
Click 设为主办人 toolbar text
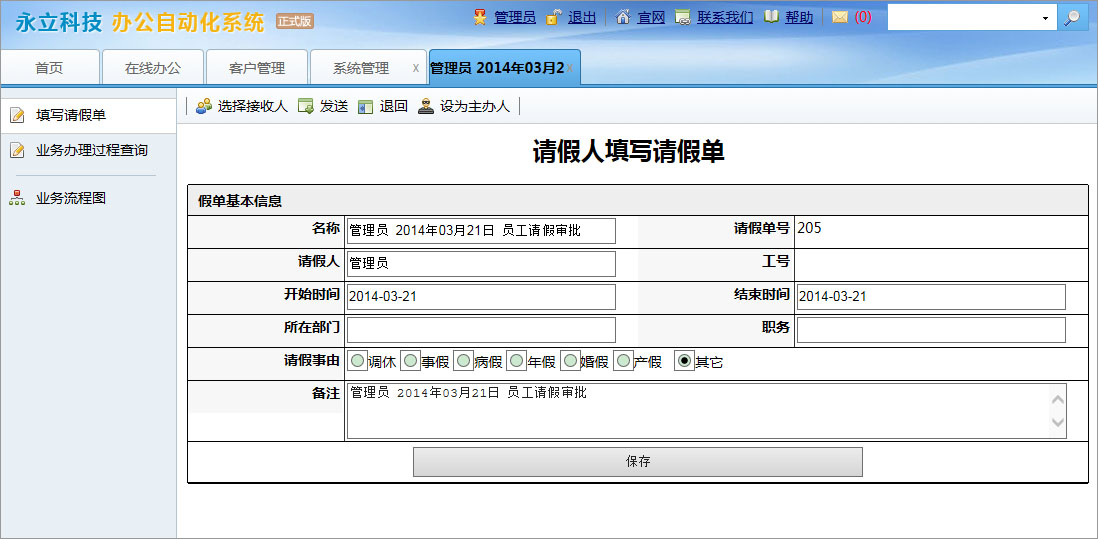[x=475, y=107]
